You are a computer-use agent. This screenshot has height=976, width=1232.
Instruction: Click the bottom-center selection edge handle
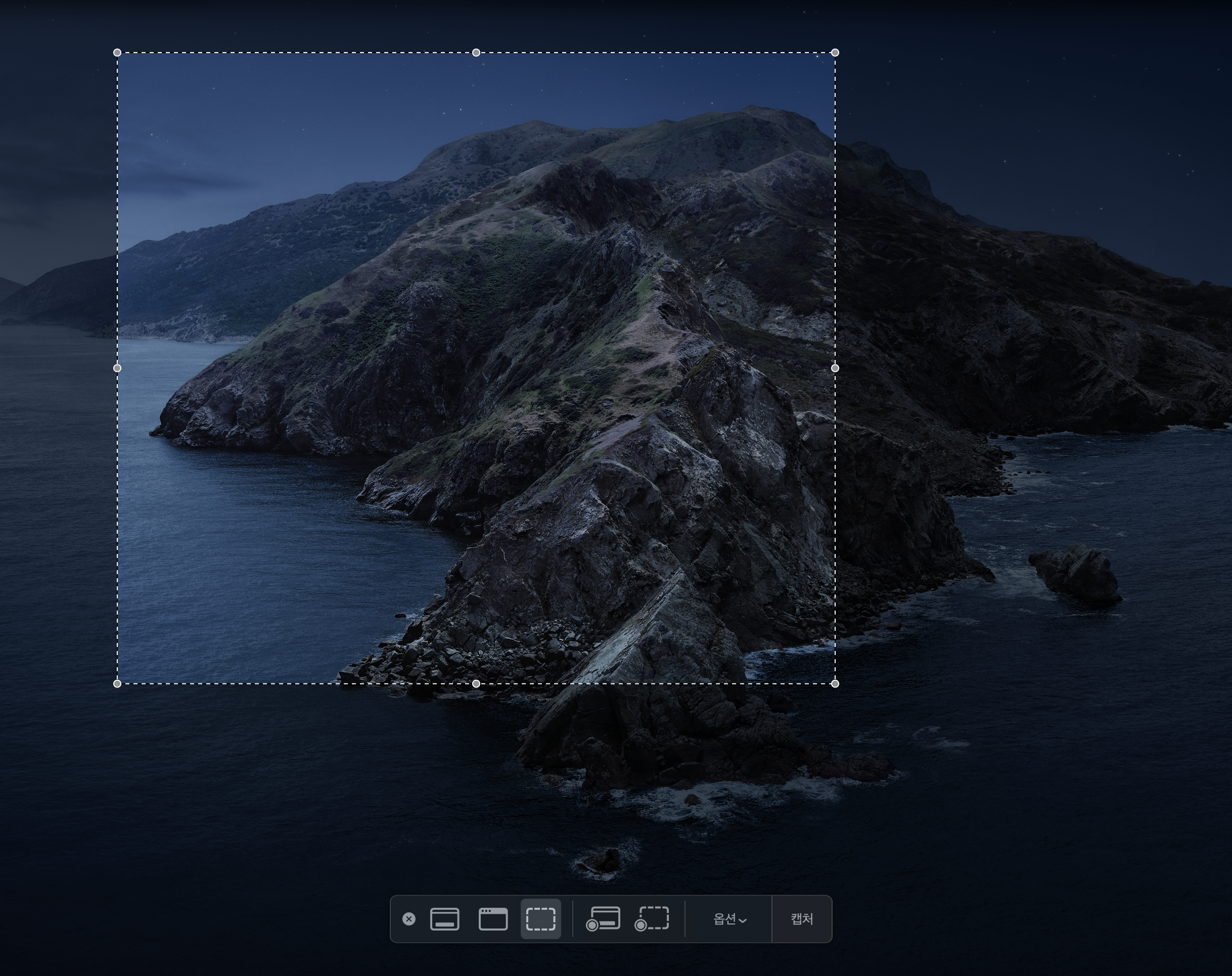tap(476, 683)
